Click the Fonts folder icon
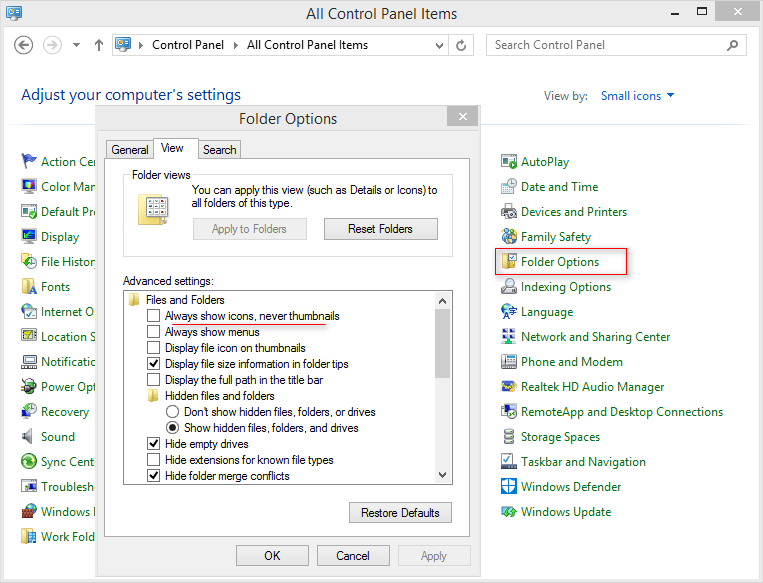This screenshot has height=583, width=763. pos(29,287)
